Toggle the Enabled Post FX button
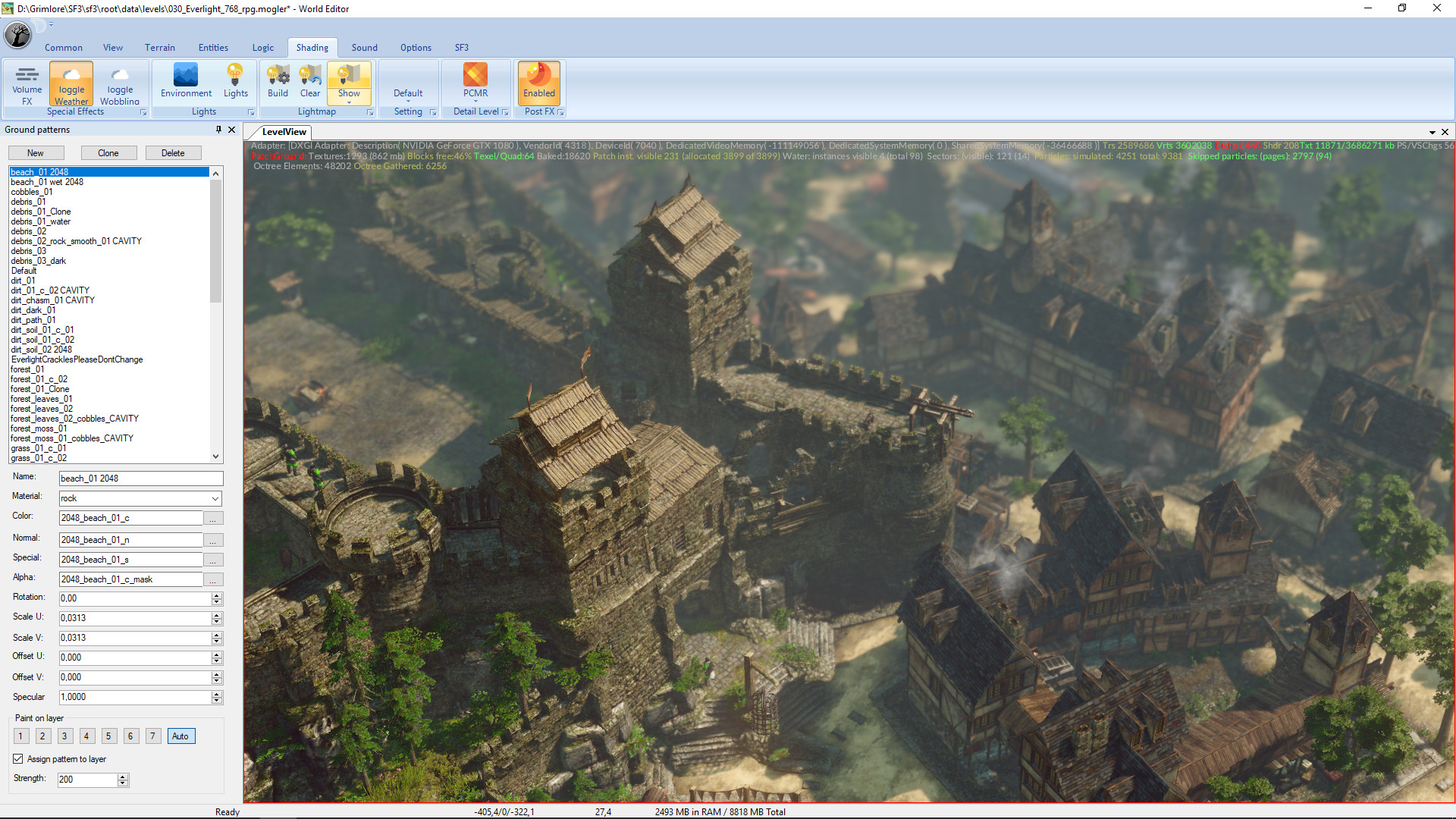1456x819 pixels. pos(538,83)
